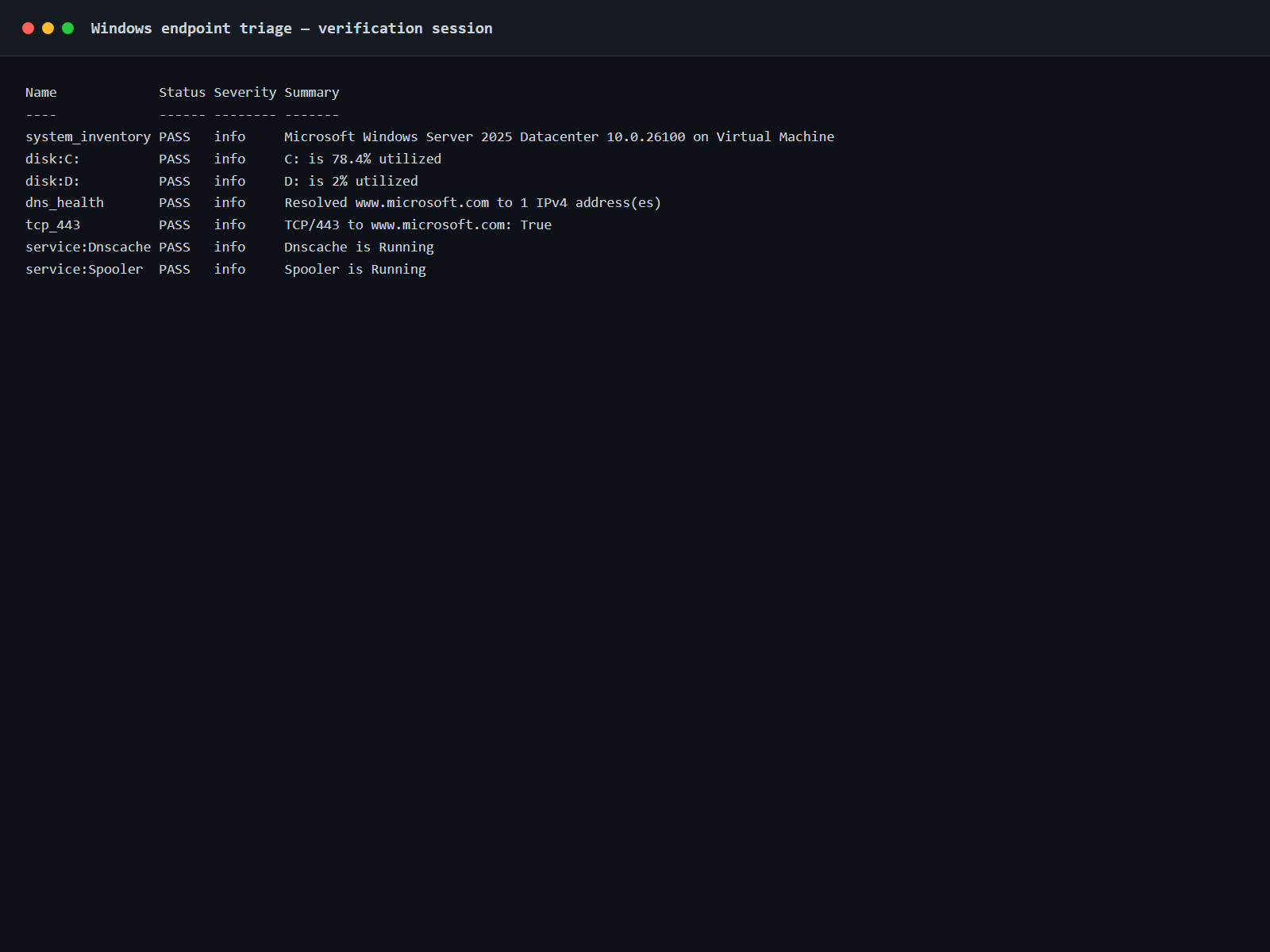Screen dimensions: 1270x952
Task: Click 'TCP/443 to www.microsoft.com: True' summary
Action: click(x=418, y=225)
